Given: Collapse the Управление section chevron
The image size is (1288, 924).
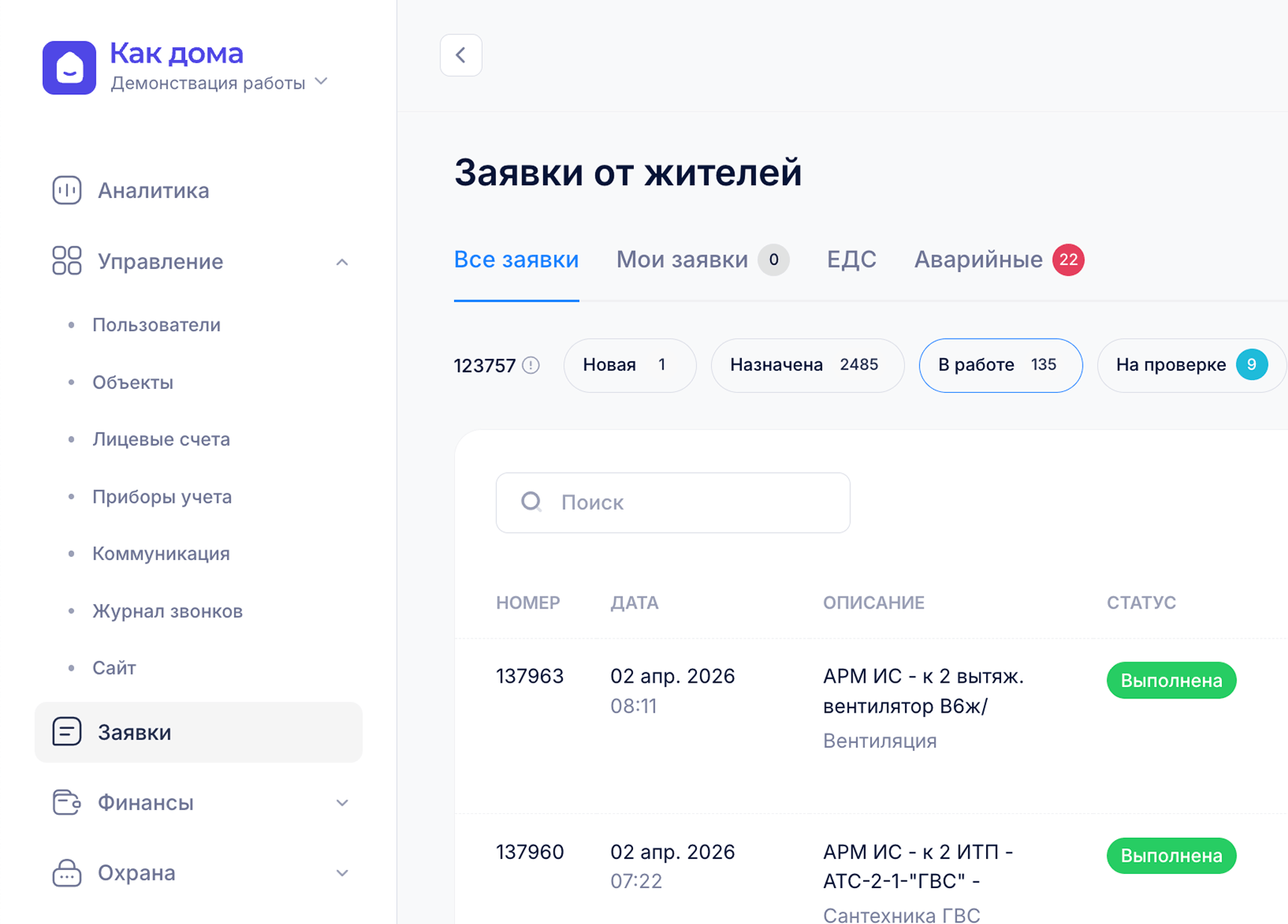Looking at the screenshot, I should (x=342, y=262).
